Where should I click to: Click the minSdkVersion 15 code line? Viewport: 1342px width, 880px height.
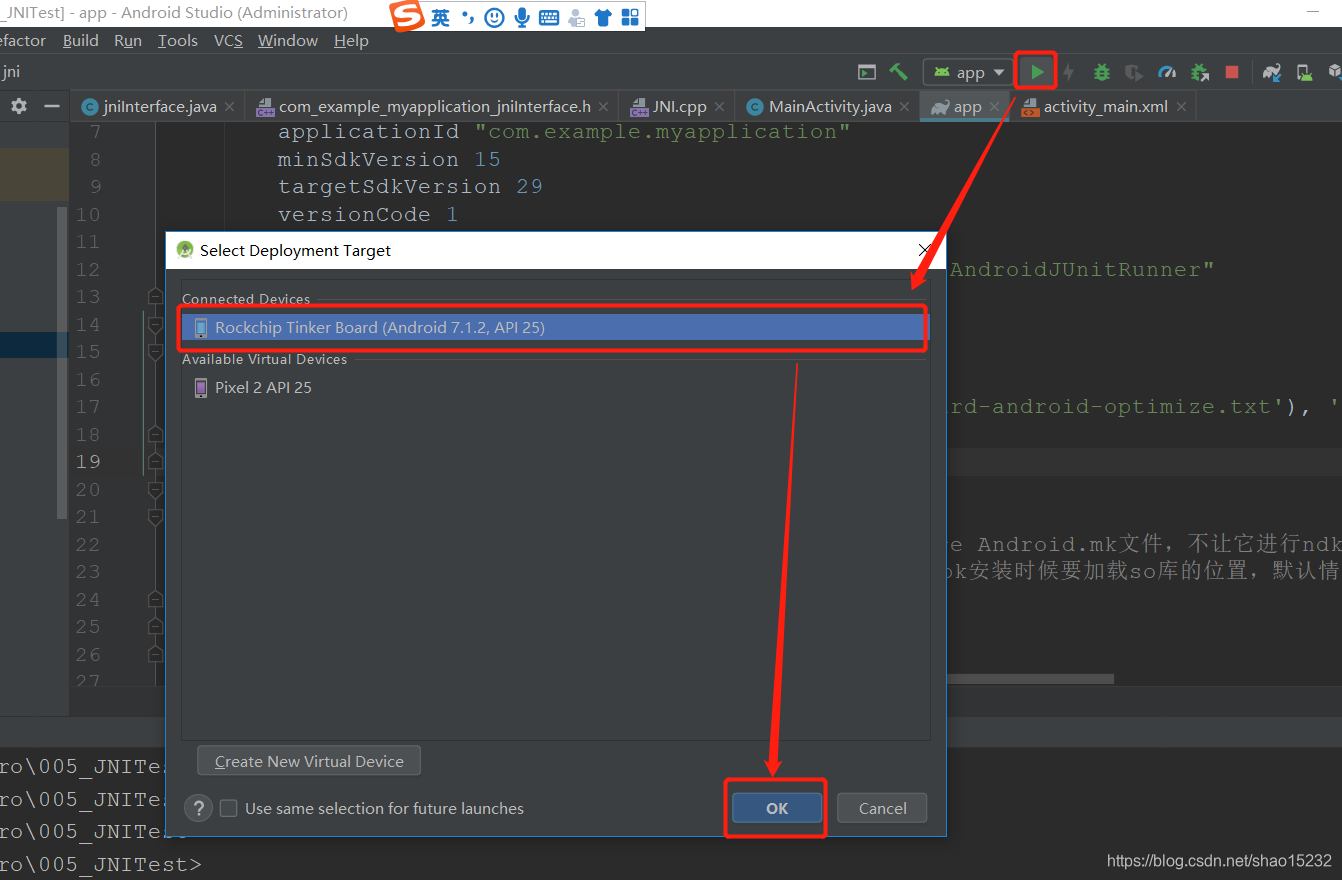pyautogui.click(x=389, y=160)
